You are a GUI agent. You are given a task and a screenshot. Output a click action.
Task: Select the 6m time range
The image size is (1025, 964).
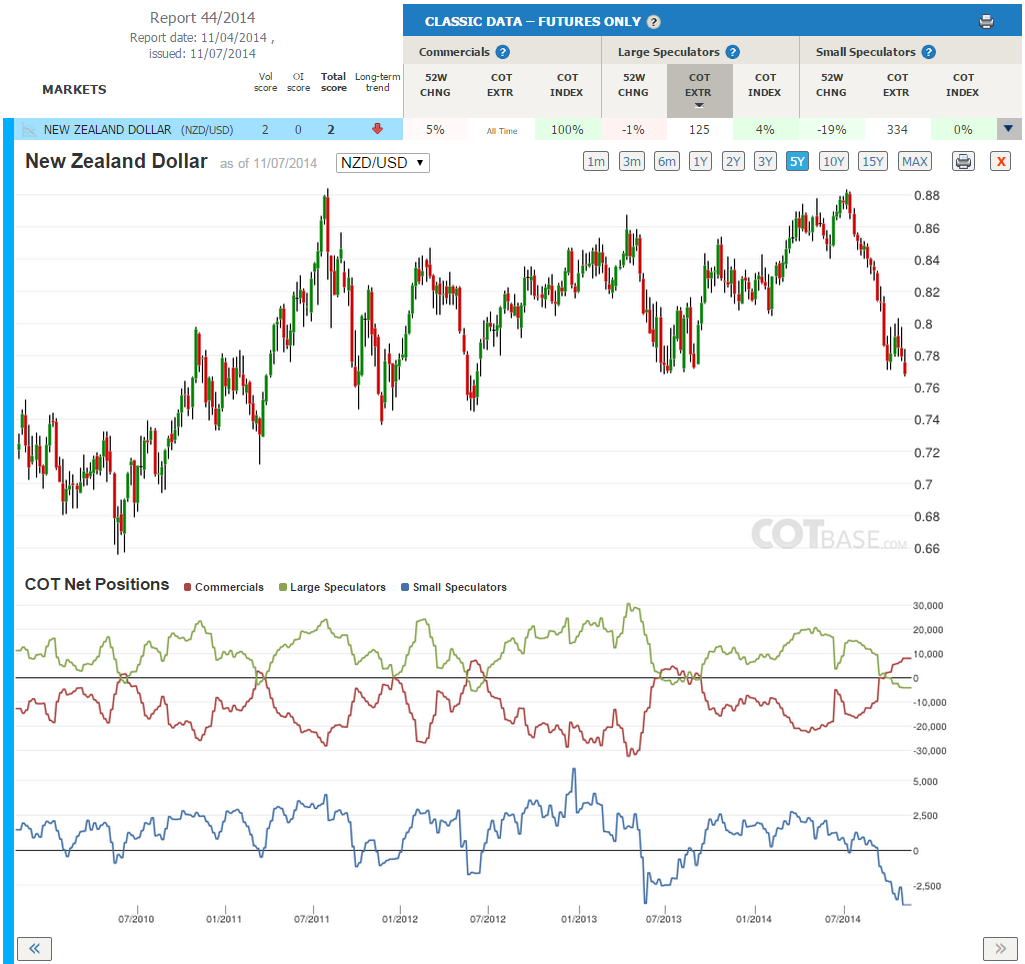[667, 161]
